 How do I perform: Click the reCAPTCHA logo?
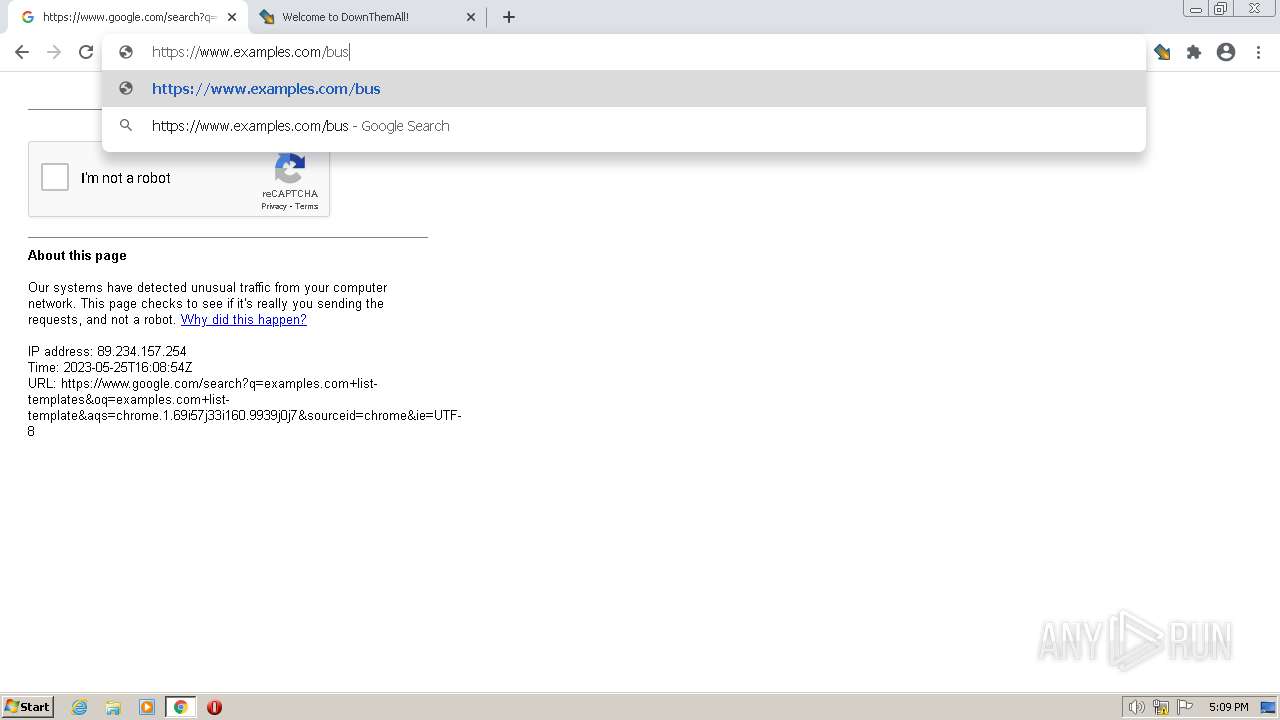point(290,169)
